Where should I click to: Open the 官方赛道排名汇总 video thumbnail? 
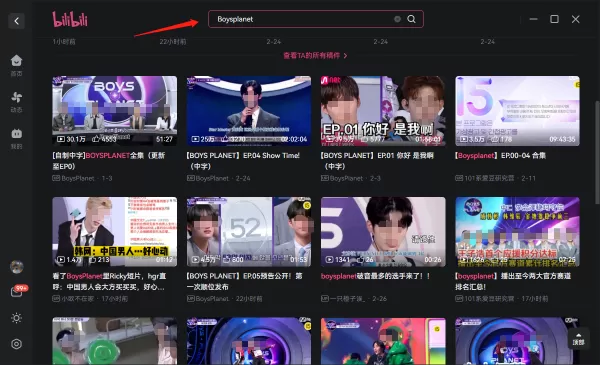coord(517,231)
